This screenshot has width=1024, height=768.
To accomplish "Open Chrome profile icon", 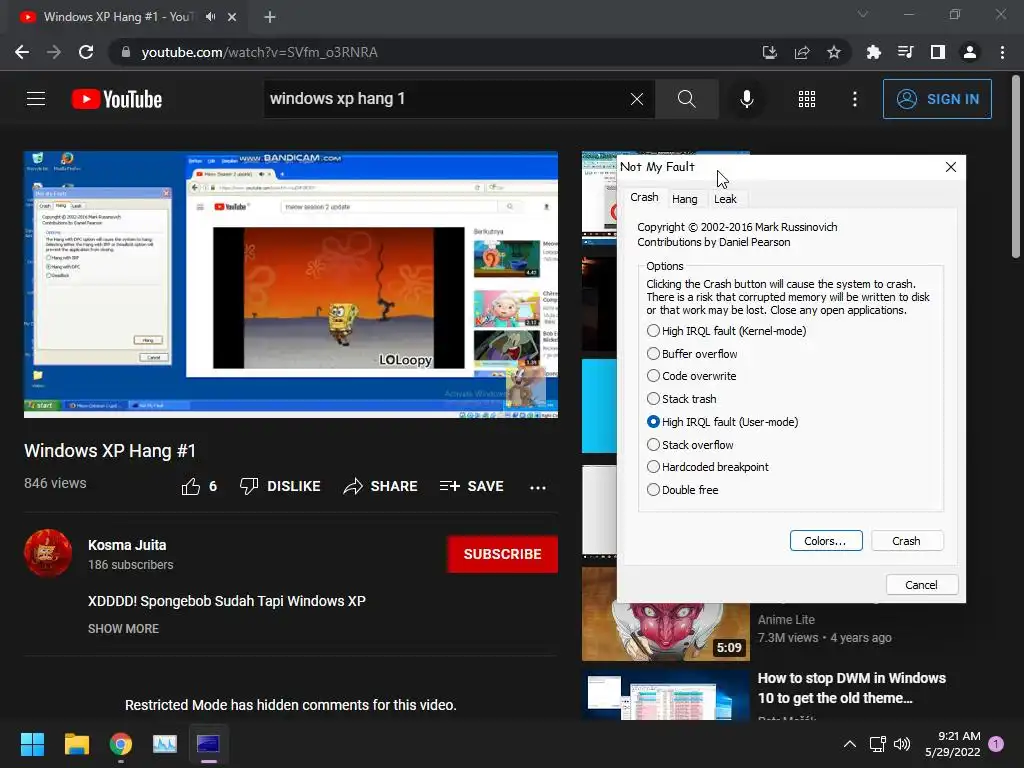I will tap(970, 52).
